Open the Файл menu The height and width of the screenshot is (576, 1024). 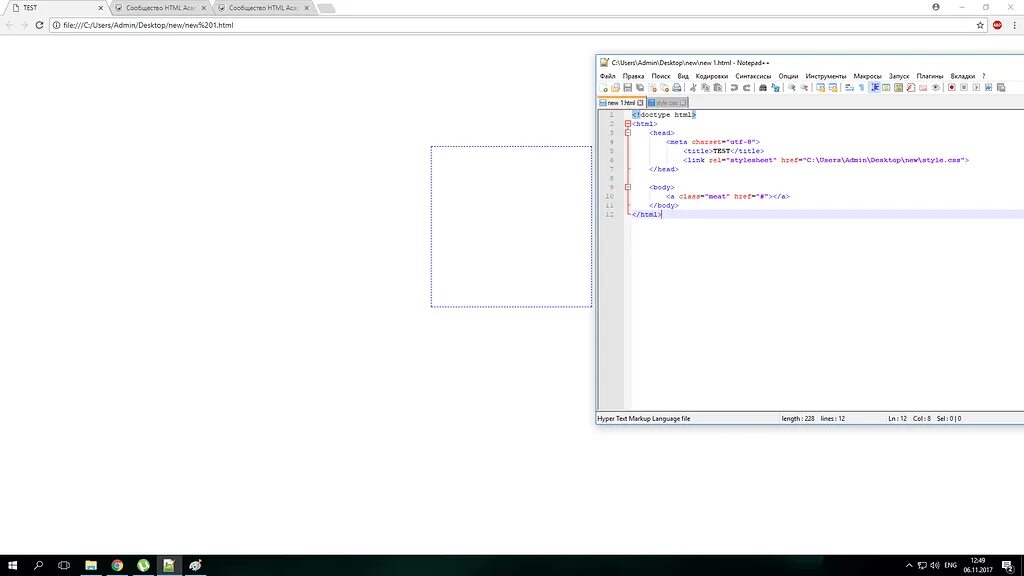tap(607, 76)
